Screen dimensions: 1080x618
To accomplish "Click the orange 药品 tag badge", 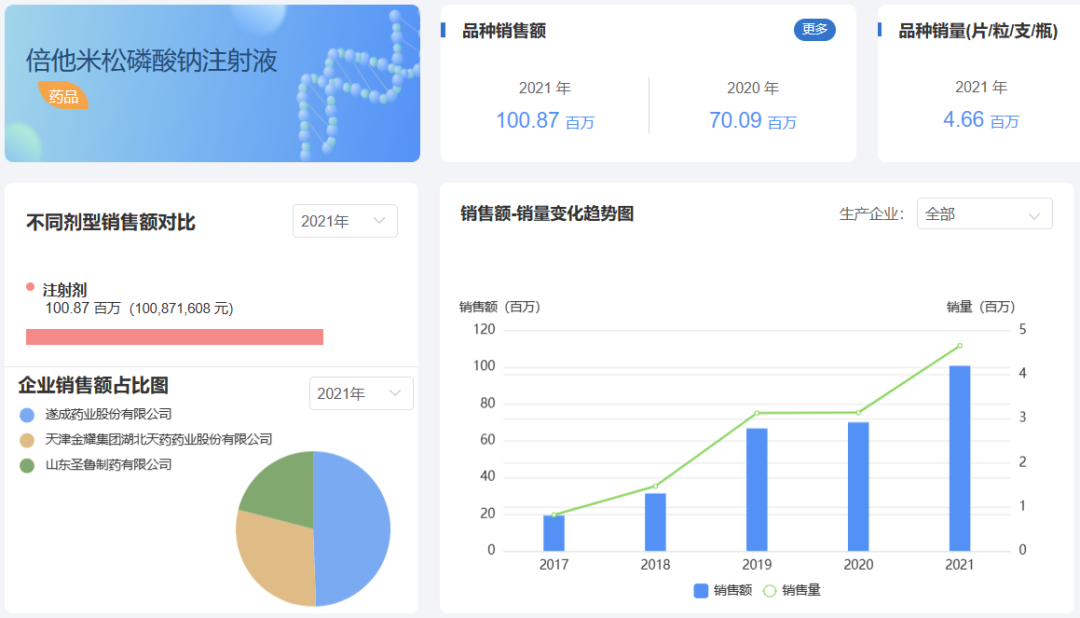I will (x=63, y=96).
